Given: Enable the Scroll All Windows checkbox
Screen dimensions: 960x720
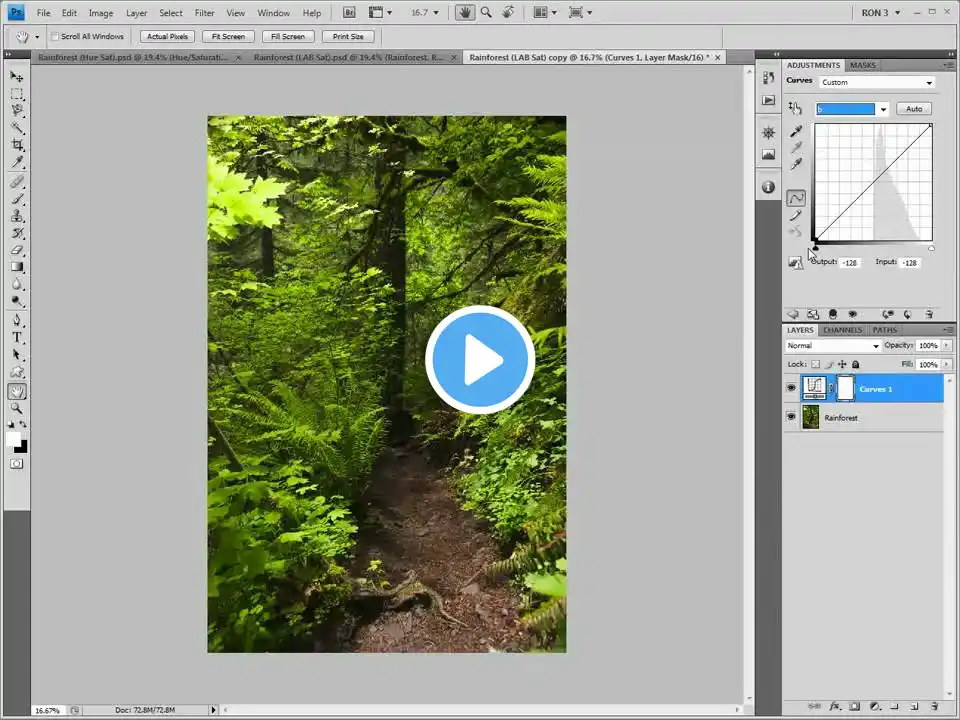Looking at the screenshot, I should (55, 37).
